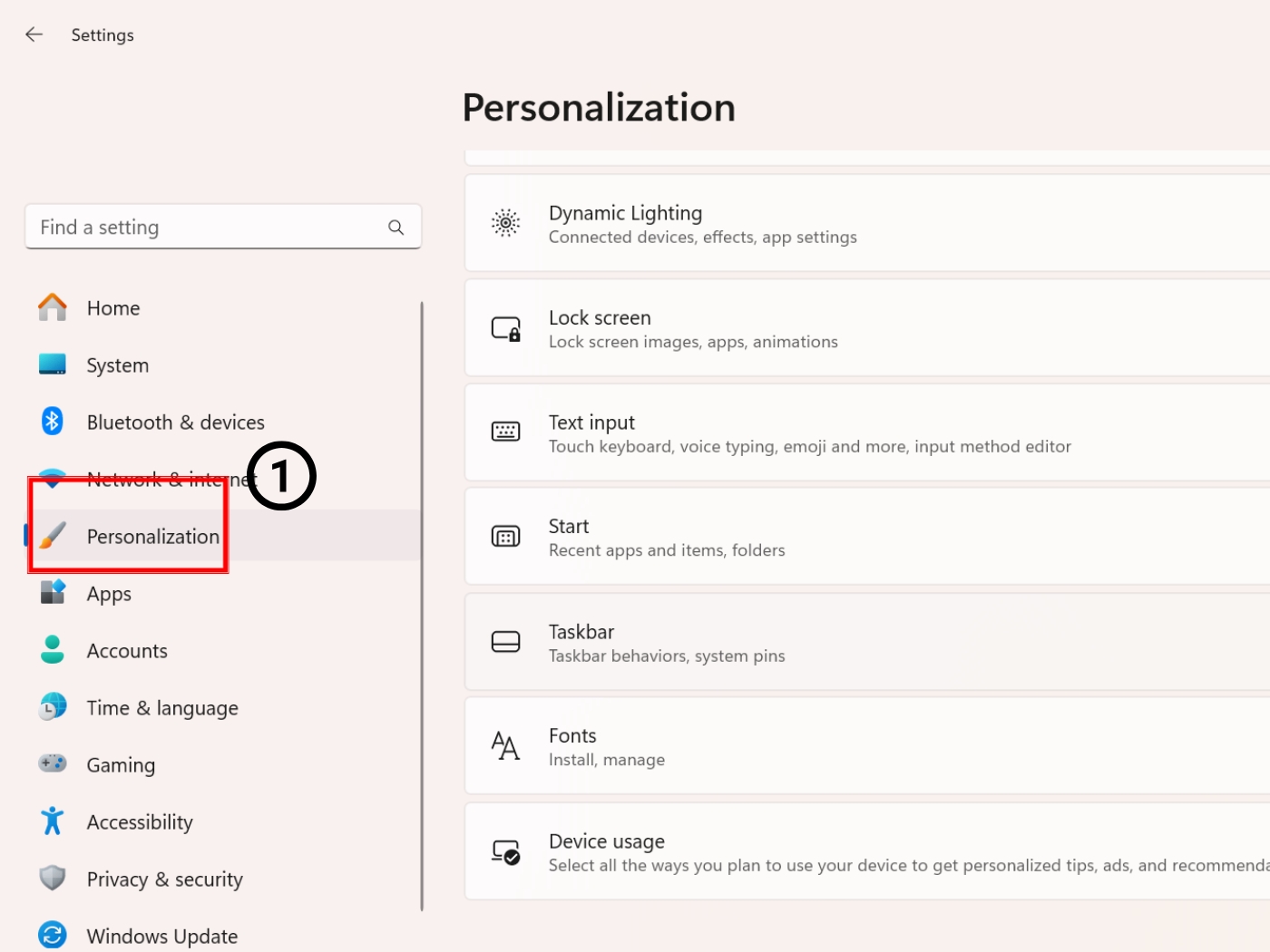Click the Start menu icon

click(x=505, y=537)
